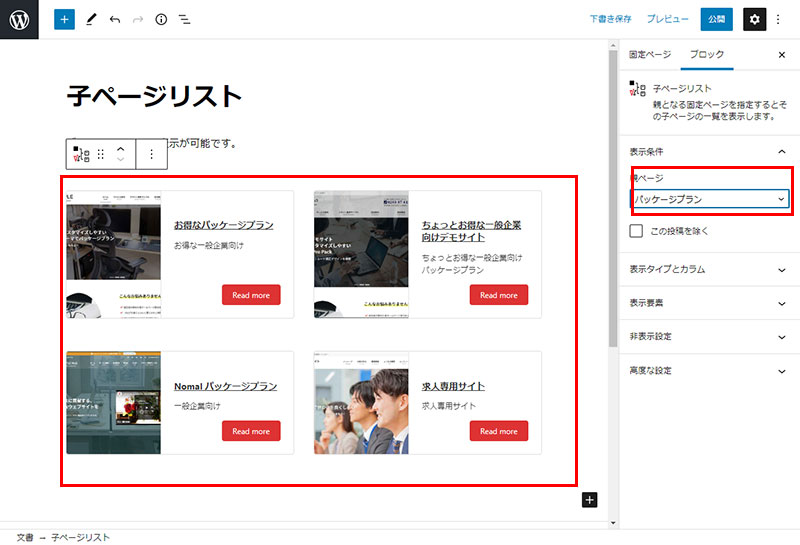800x545 pixels.
Task: Click the 下書き保存 link
Action: point(610,19)
